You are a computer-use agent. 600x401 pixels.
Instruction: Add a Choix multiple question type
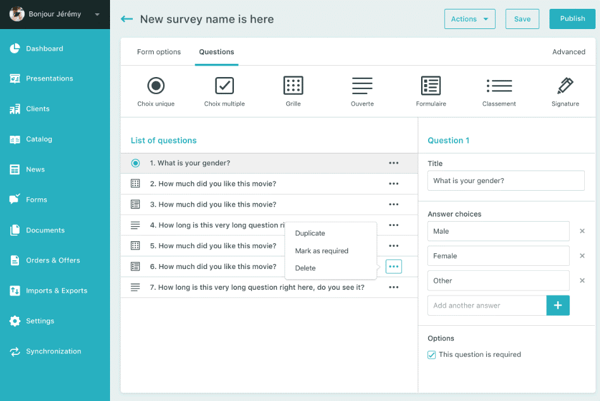(225, 86)
